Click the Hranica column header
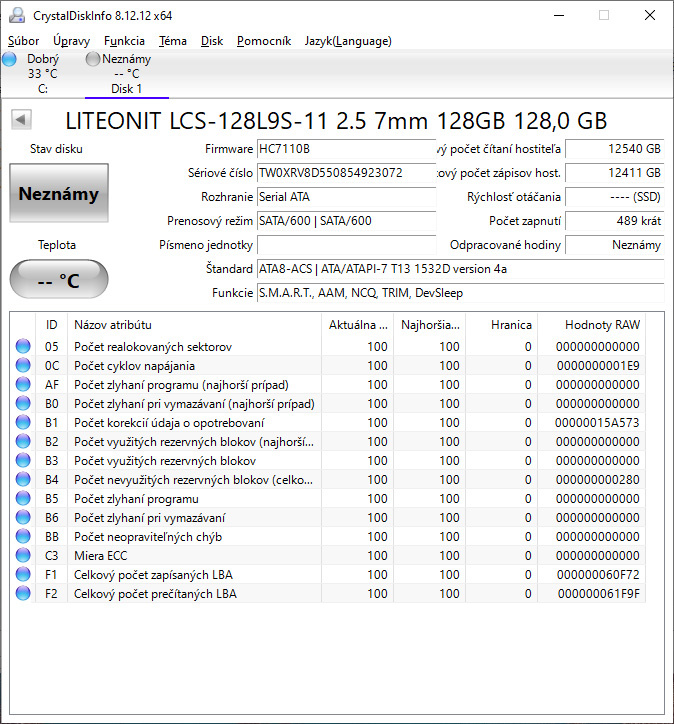 [x=501, y=325]
